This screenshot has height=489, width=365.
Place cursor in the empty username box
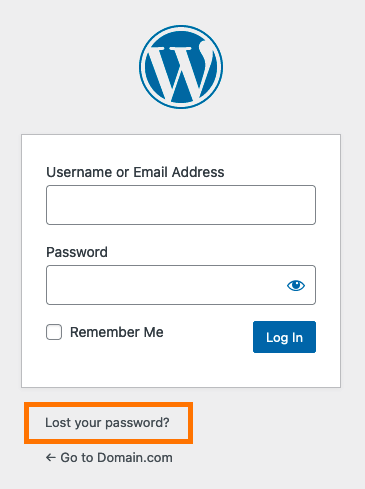[181, 205]
